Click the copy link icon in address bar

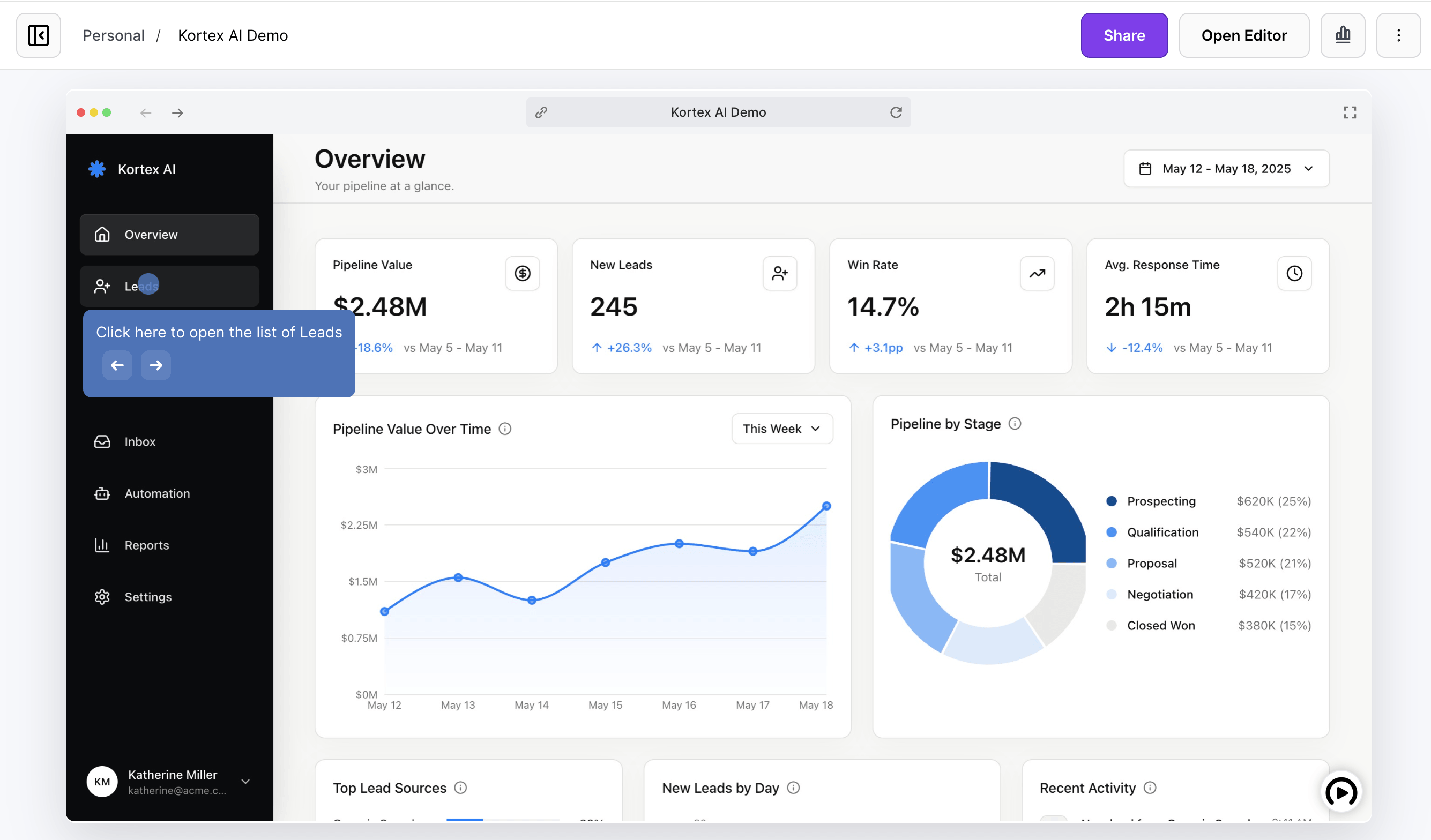click(x=541, y=112)
